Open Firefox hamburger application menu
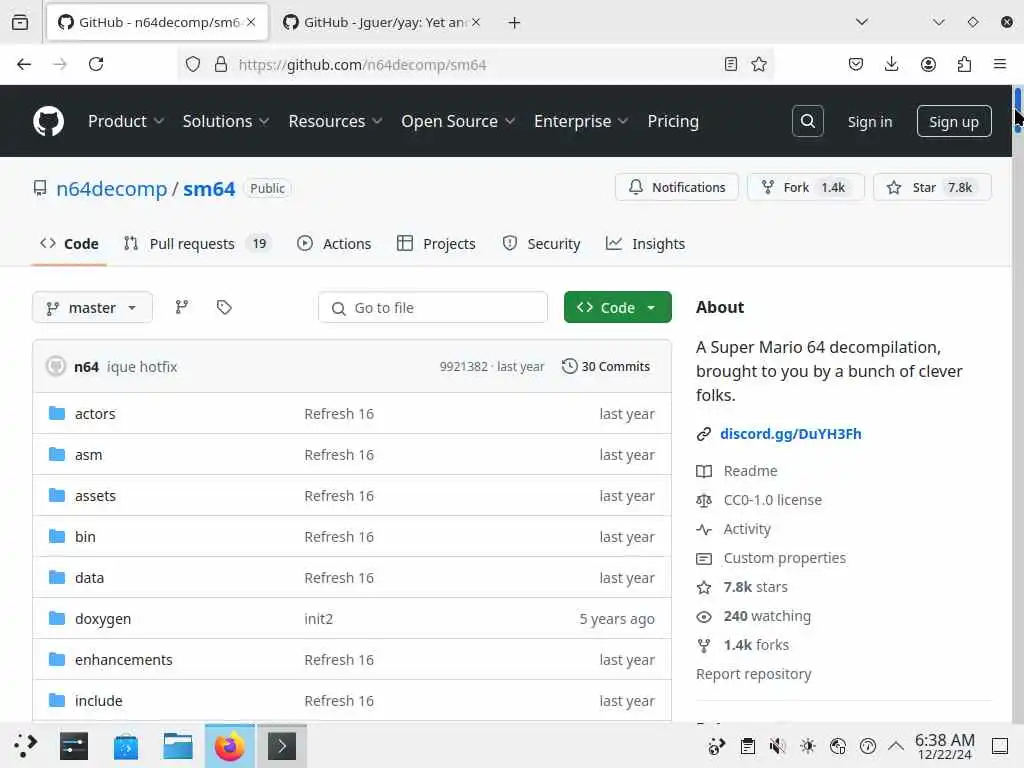The height and width of the screenshot is (768, 1024). [1000, 64]
